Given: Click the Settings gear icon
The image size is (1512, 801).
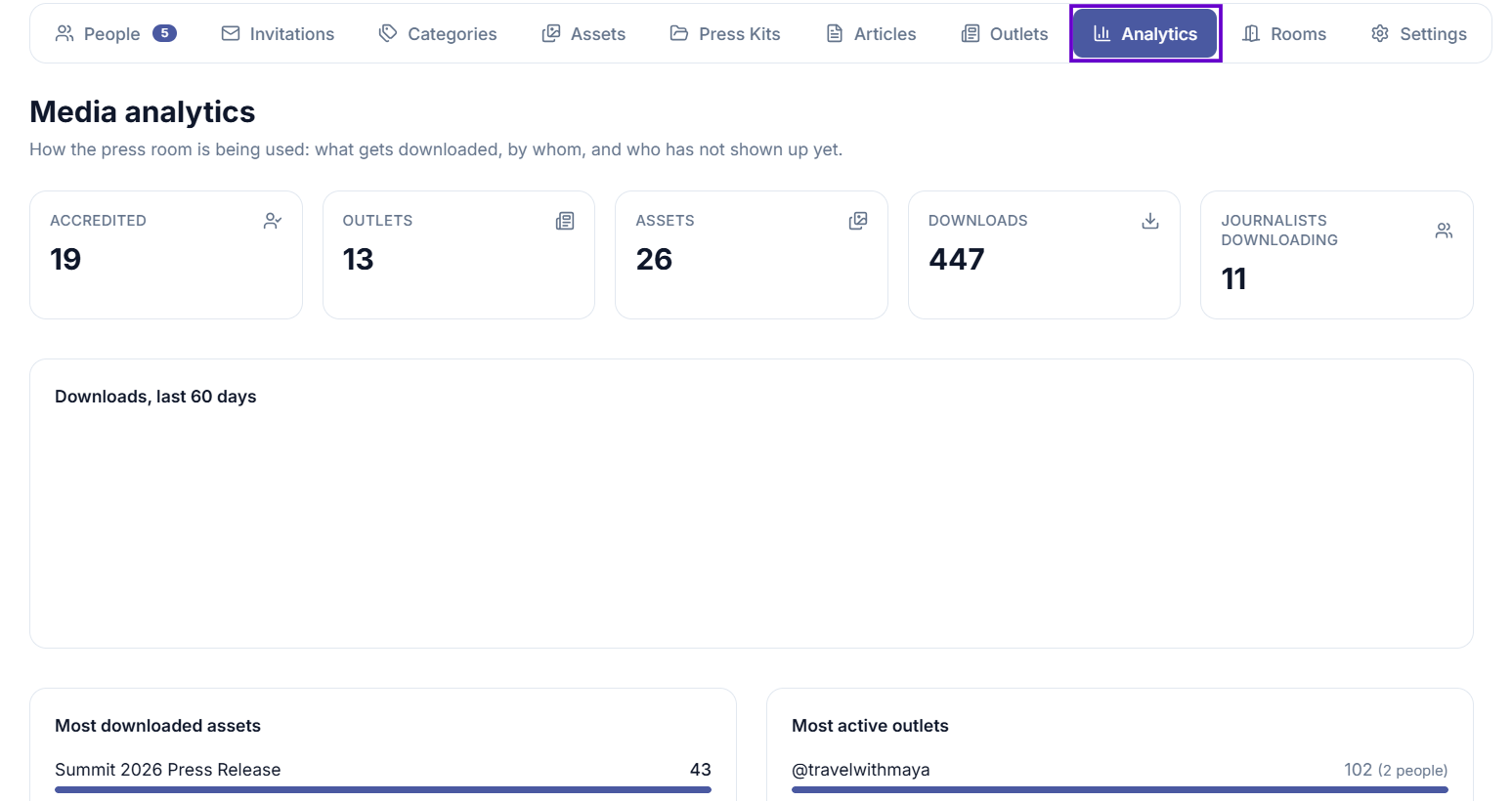Looking at the screenshot, I should point(1380,33).
